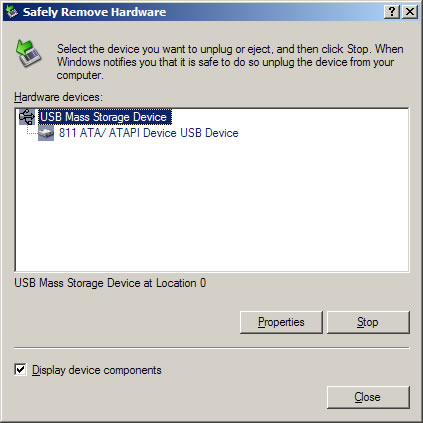Click the Display device components label text
Image resolution: width=423 pixels, height=423 pixels.
(97, 370)
